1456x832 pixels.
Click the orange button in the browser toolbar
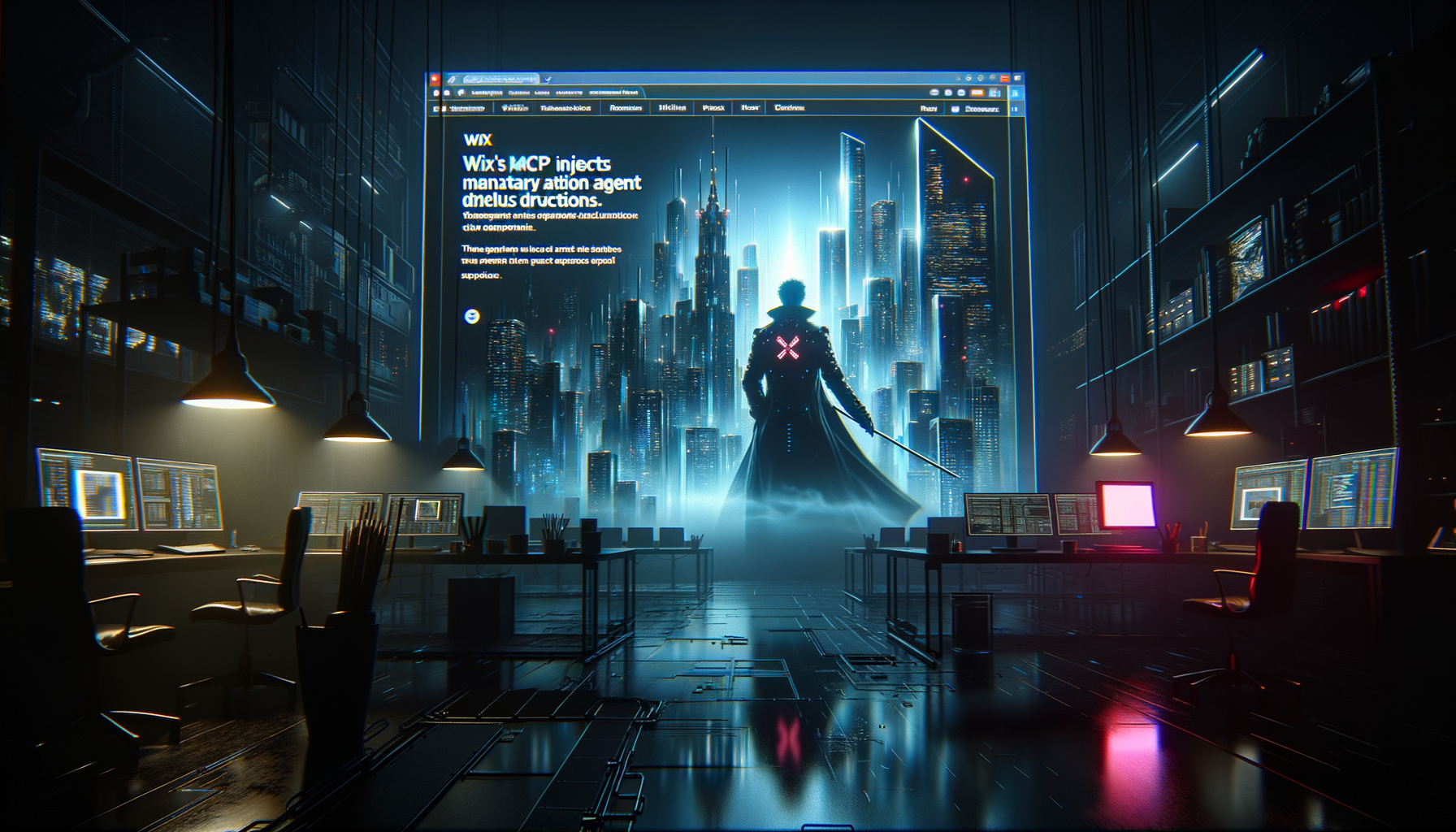[977, 93]
